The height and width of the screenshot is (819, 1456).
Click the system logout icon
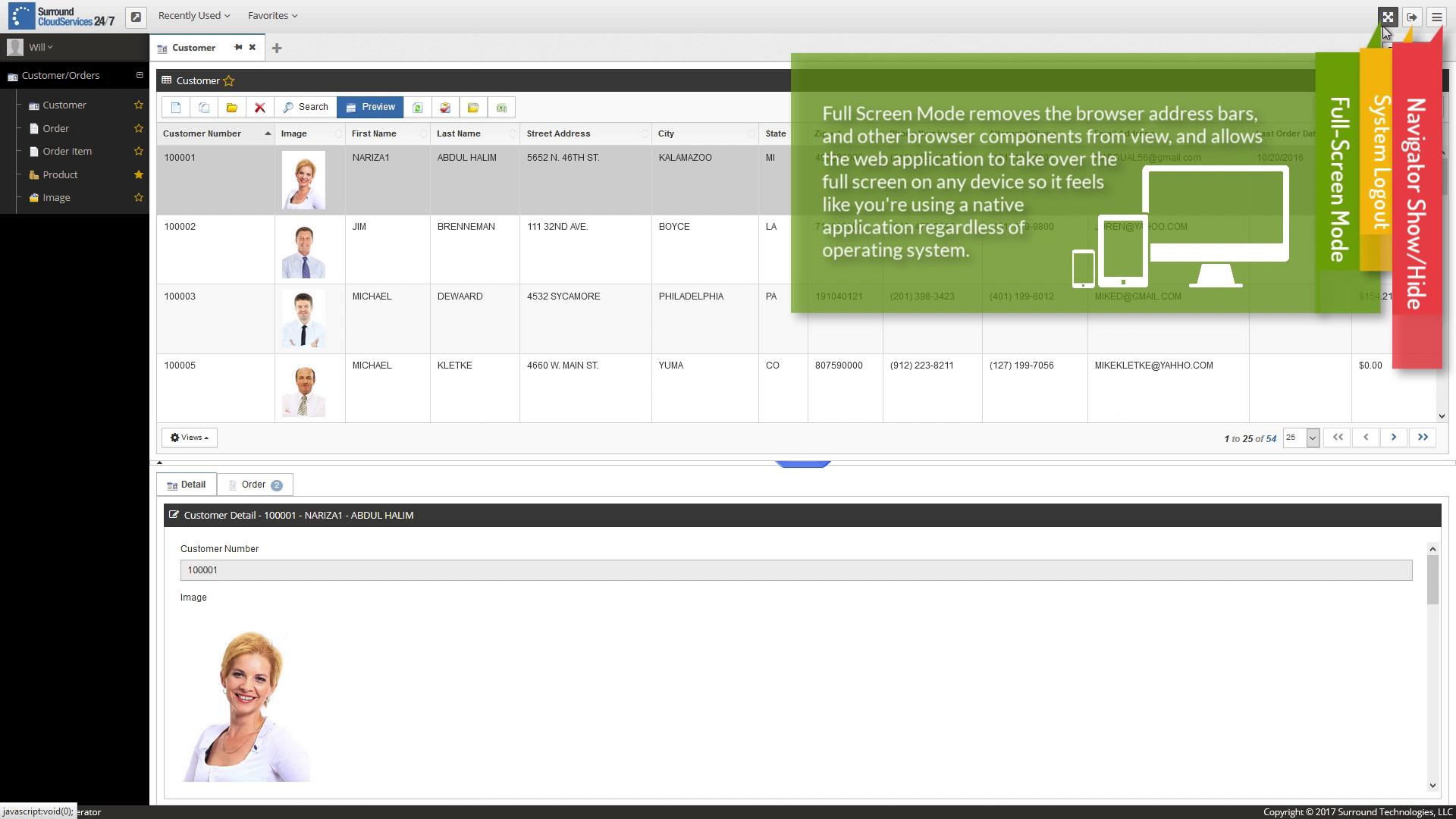(1412, 17)
